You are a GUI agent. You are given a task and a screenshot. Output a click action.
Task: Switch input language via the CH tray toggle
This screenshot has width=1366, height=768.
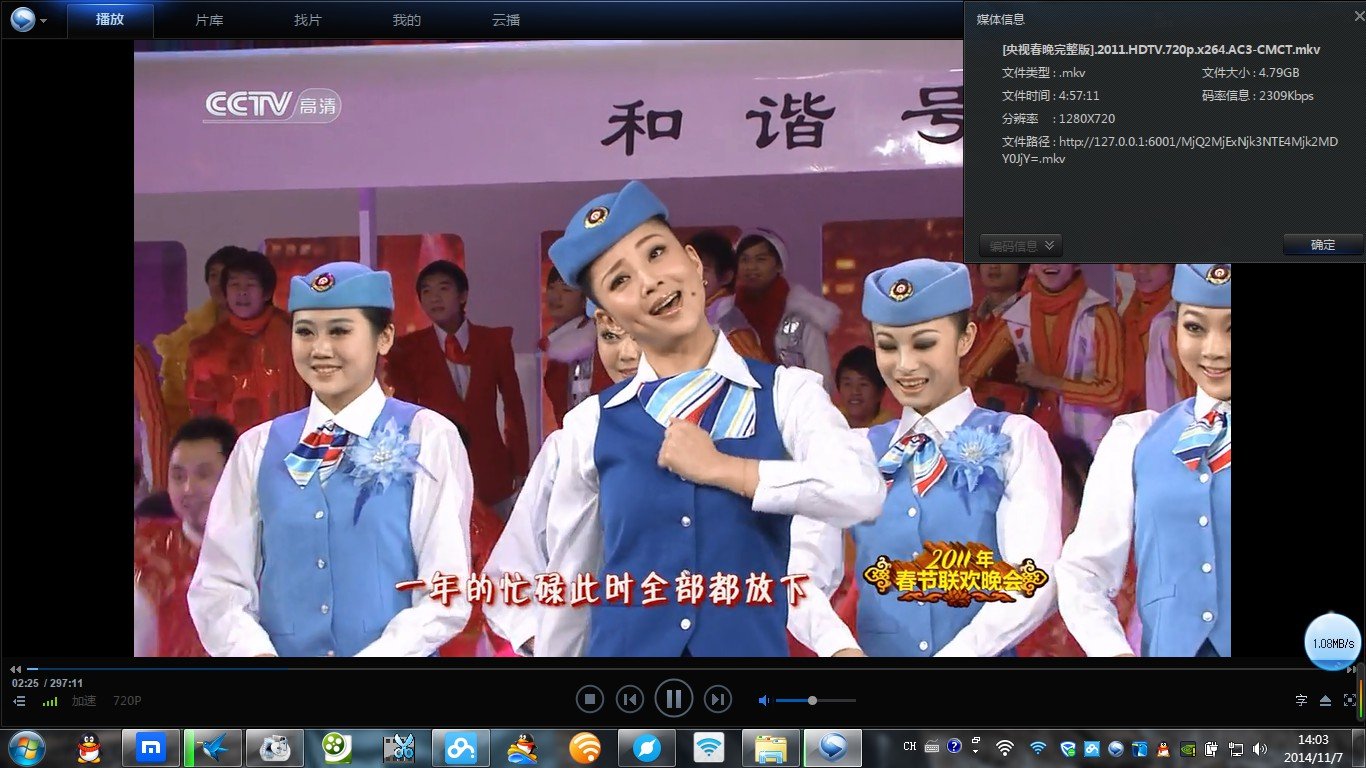click(x=908, y=747)
